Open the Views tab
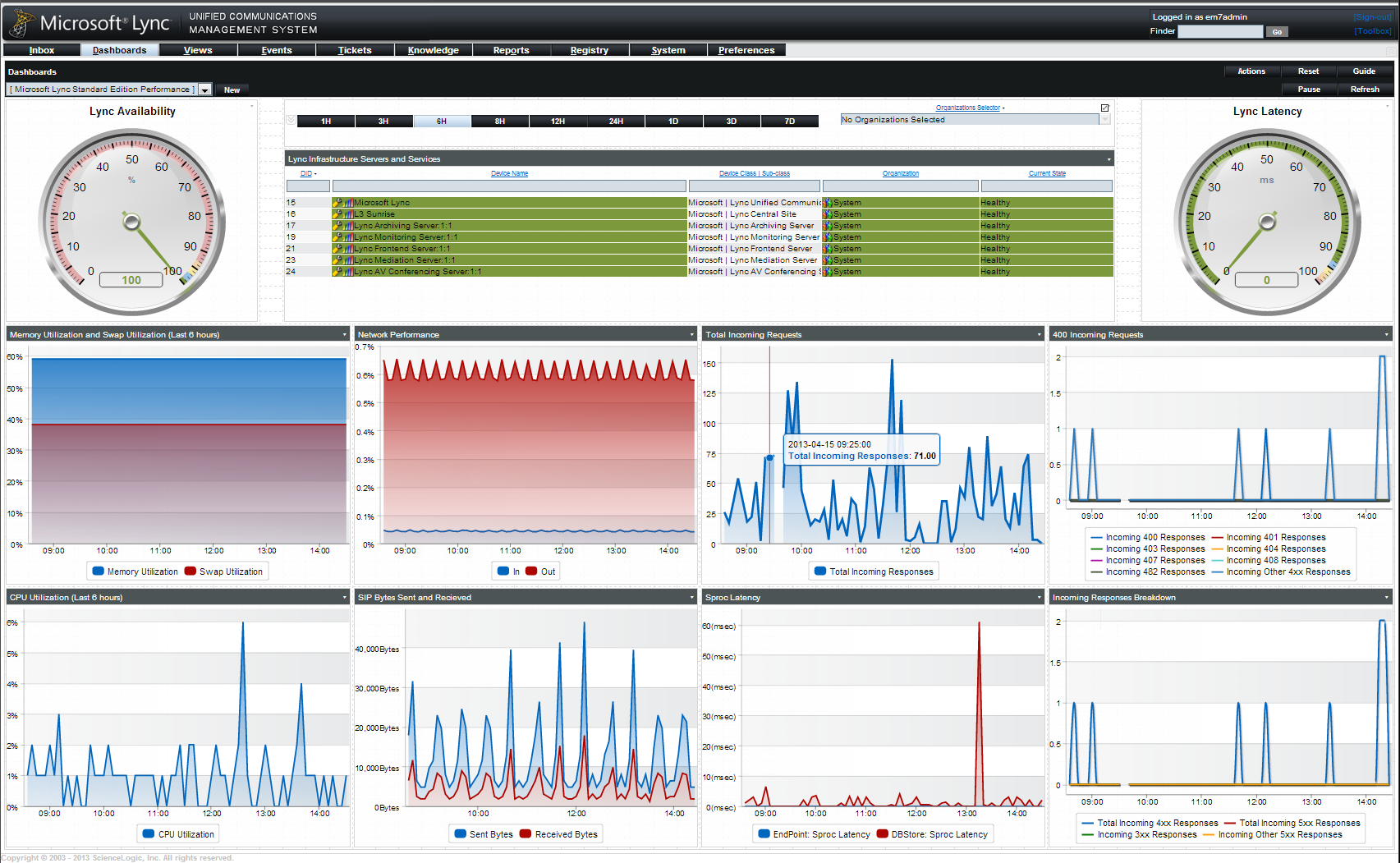Viewport: 1400px width, 863px height. point(198,50)
